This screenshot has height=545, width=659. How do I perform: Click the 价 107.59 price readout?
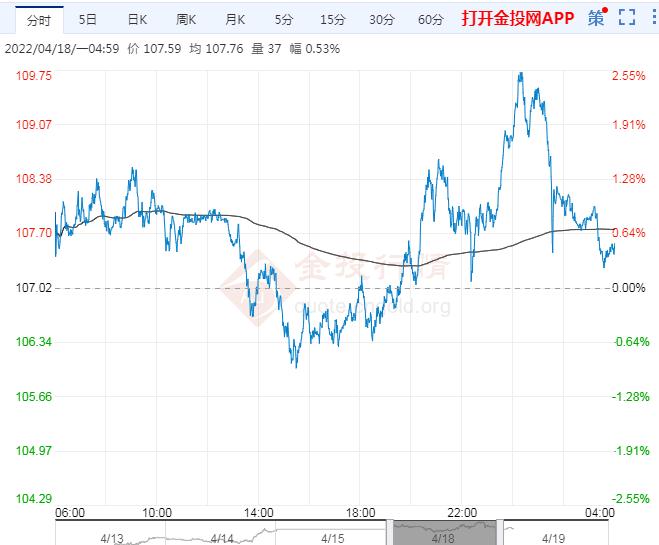pos(154,49)
